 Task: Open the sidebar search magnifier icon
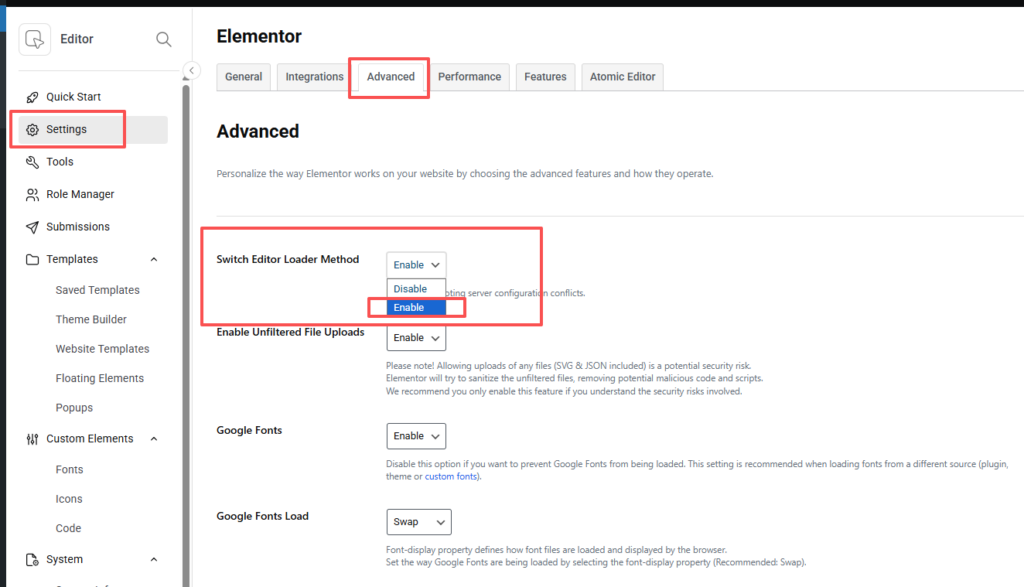coord(163,40)
